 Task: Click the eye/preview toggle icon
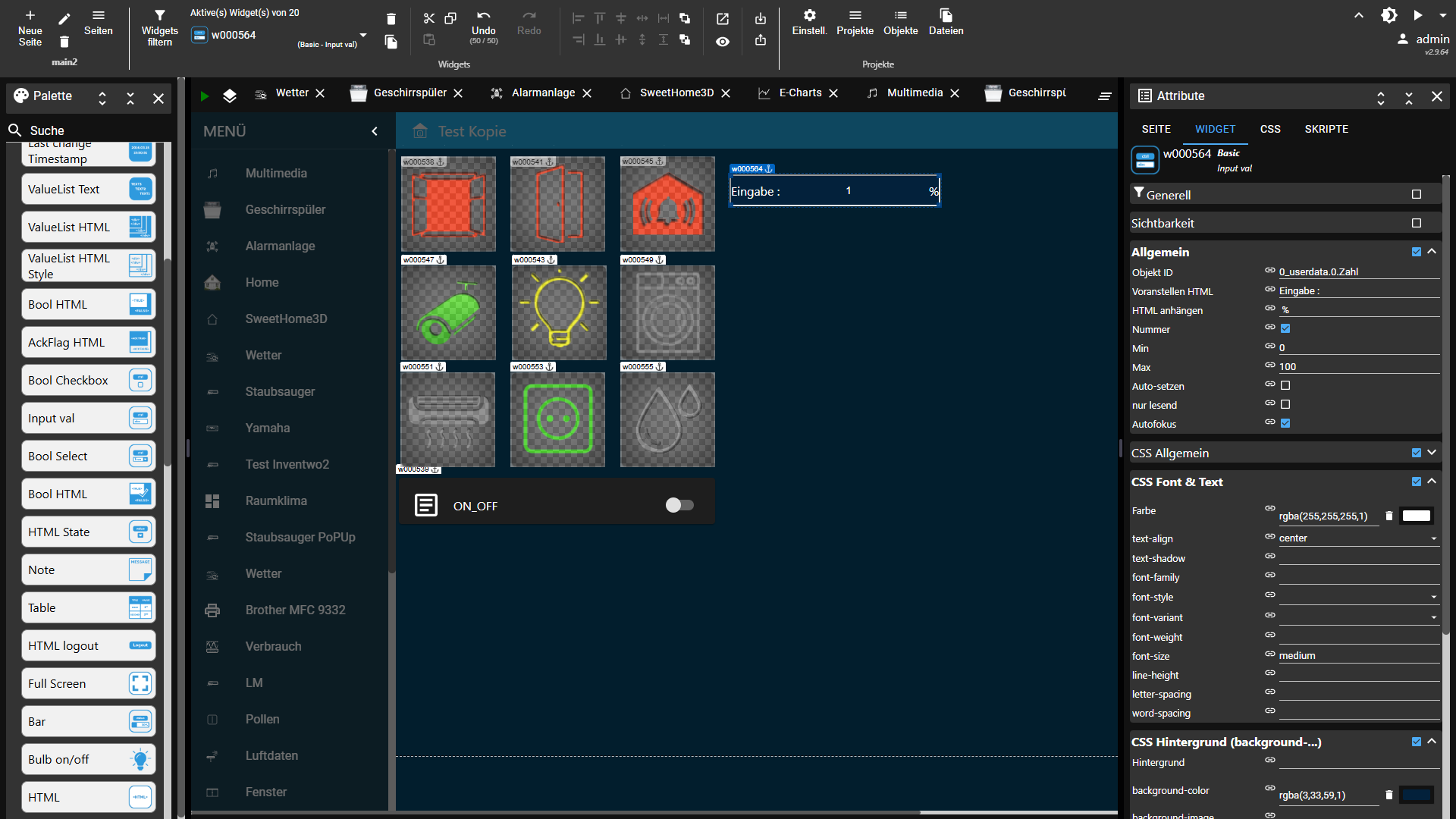tap(723, 41)
